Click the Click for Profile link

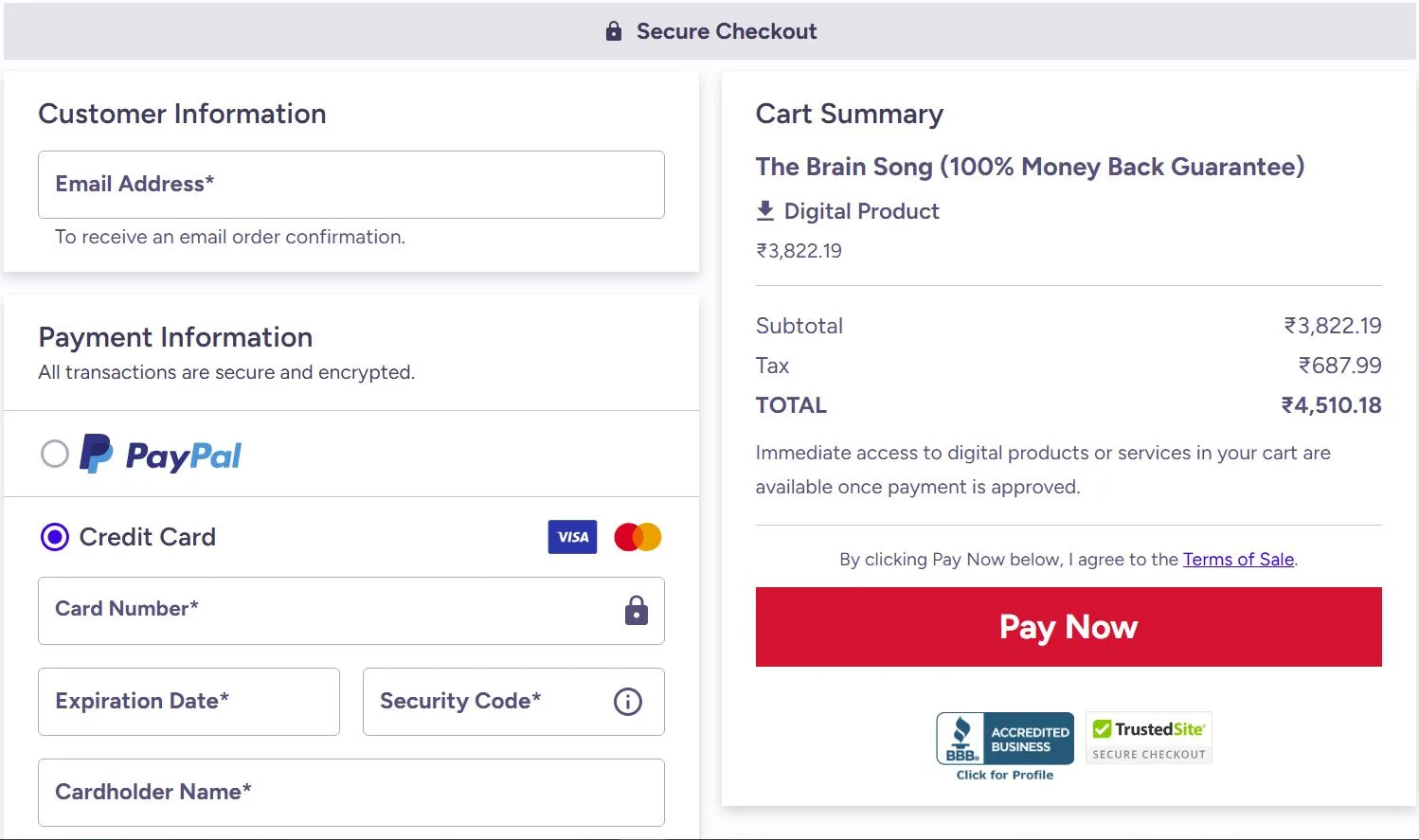1004,774
